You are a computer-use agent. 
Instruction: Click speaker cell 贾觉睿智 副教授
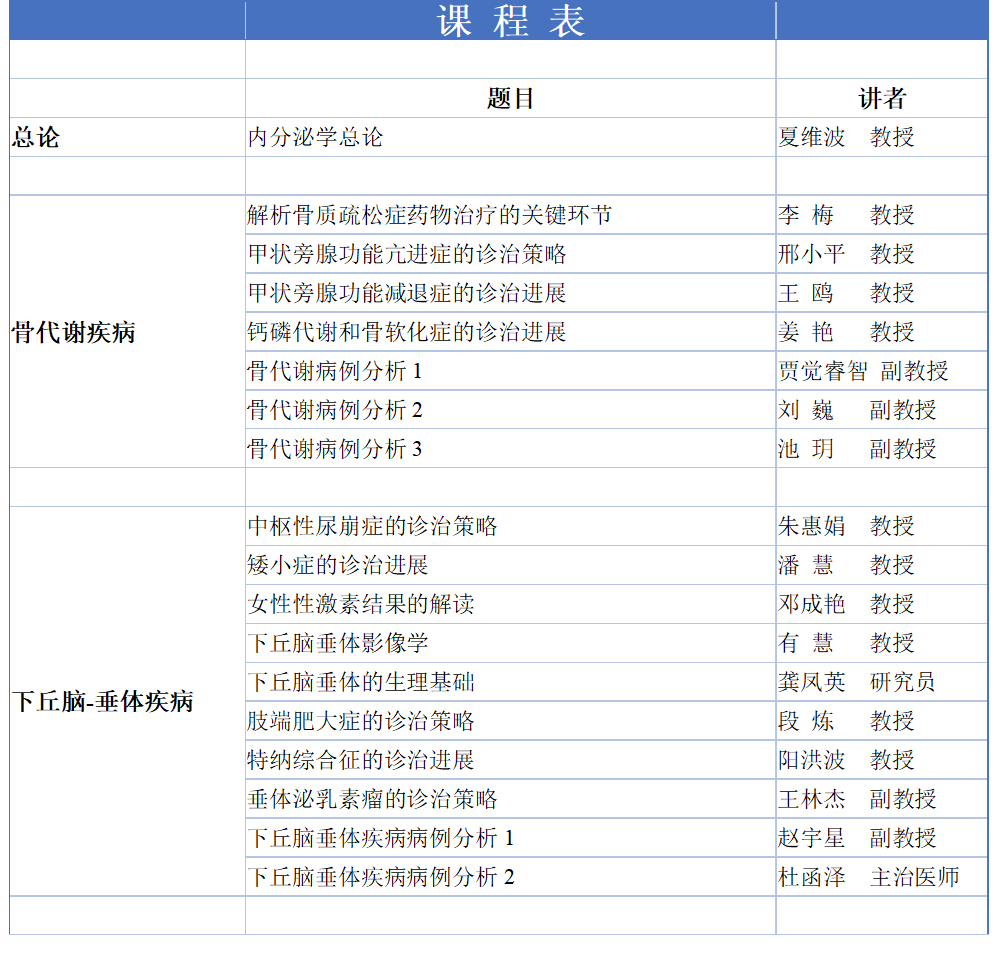pyautogui.click(x=882, y=371)
